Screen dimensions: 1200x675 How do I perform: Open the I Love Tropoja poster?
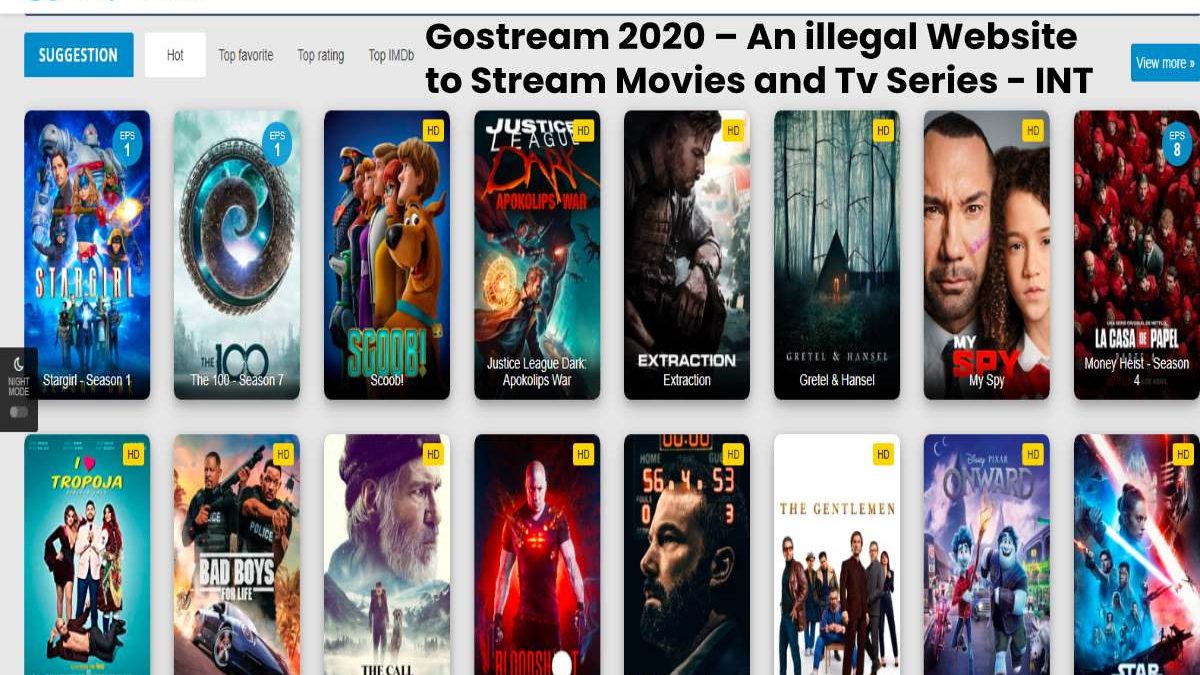click(x=87, y=554)
